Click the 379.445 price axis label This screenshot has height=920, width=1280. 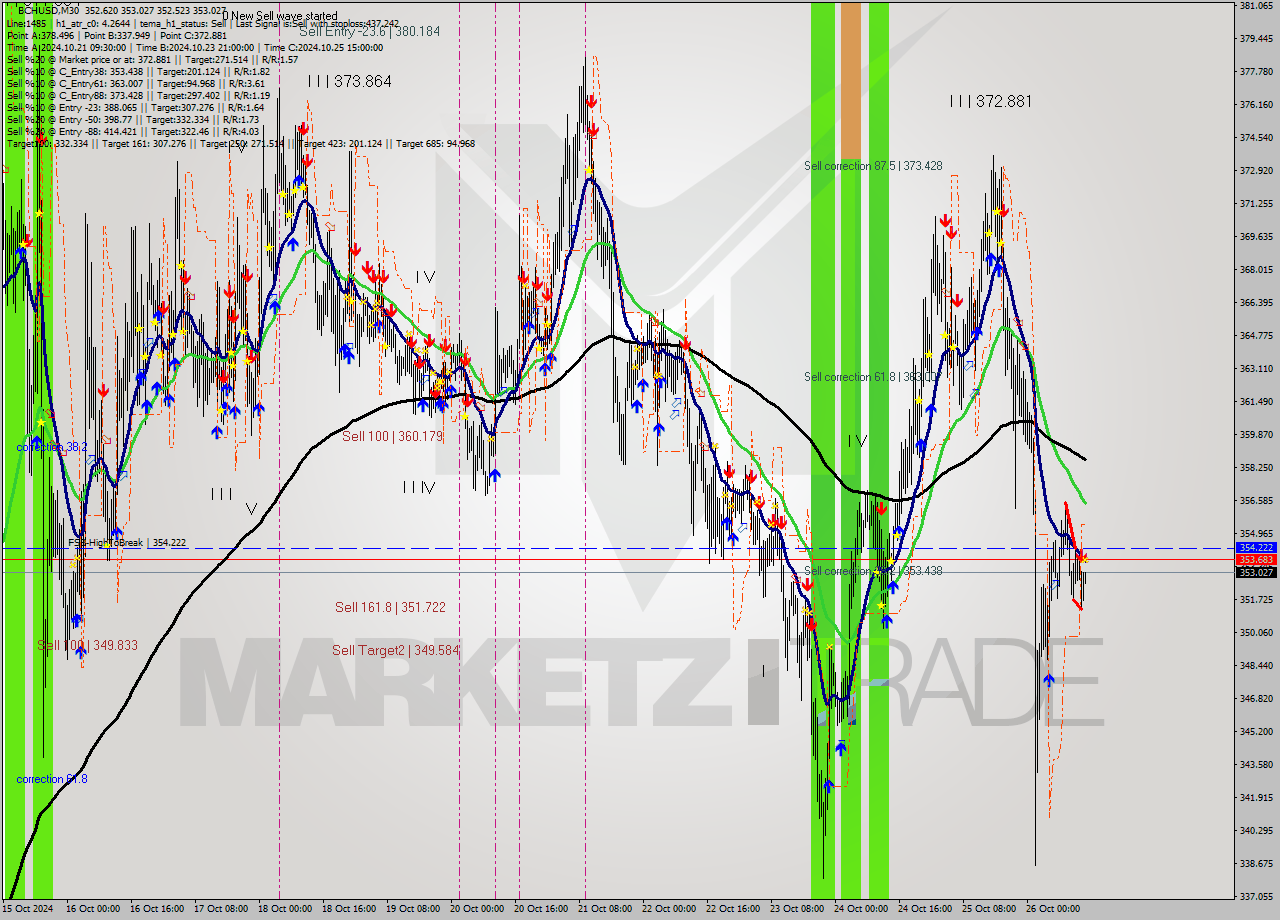click(1256, 39)
